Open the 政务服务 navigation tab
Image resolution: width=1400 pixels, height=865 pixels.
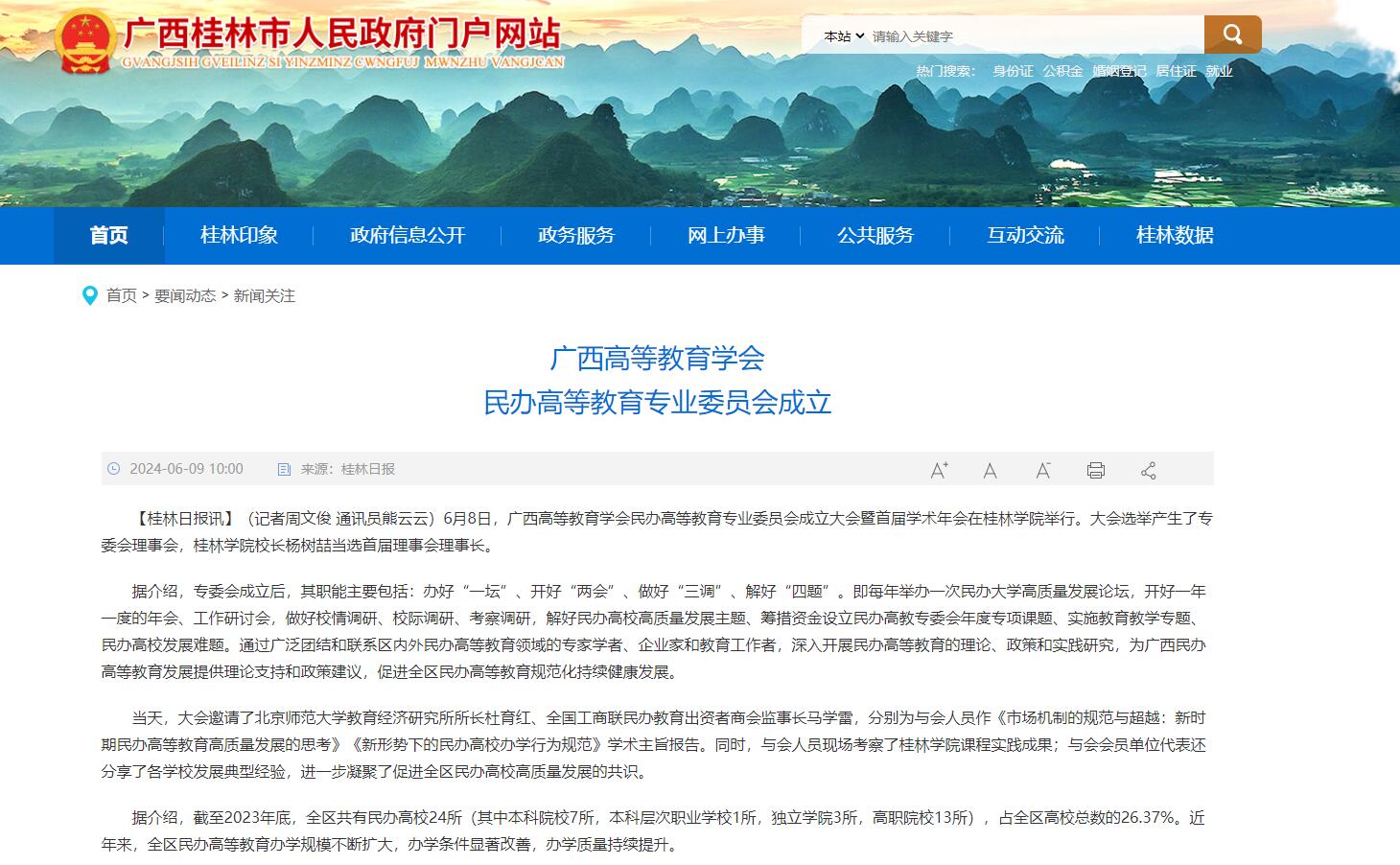pos(576,236)
